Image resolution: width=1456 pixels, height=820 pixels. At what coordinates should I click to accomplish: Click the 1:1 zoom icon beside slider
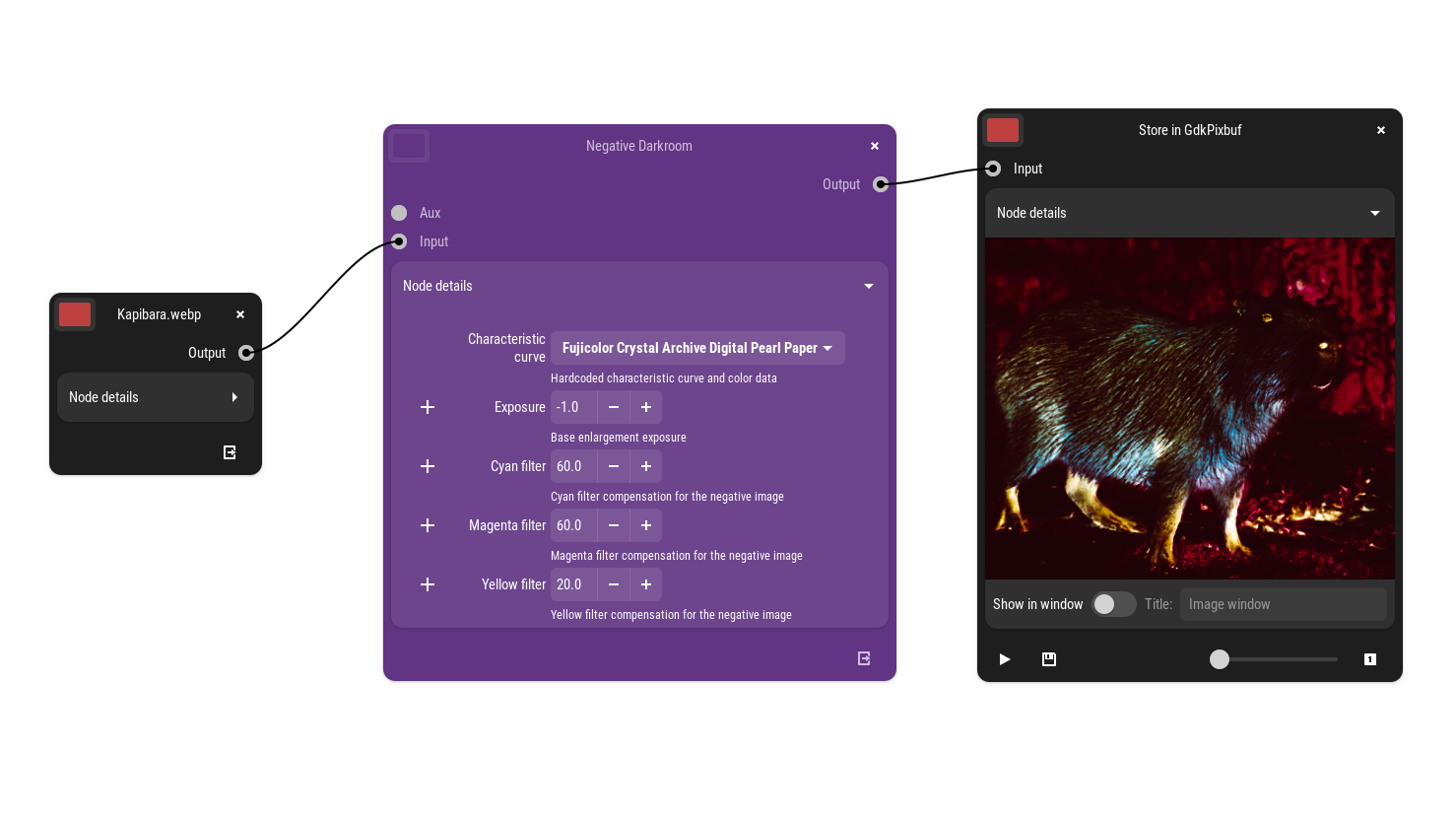[x=1369, y=659]
